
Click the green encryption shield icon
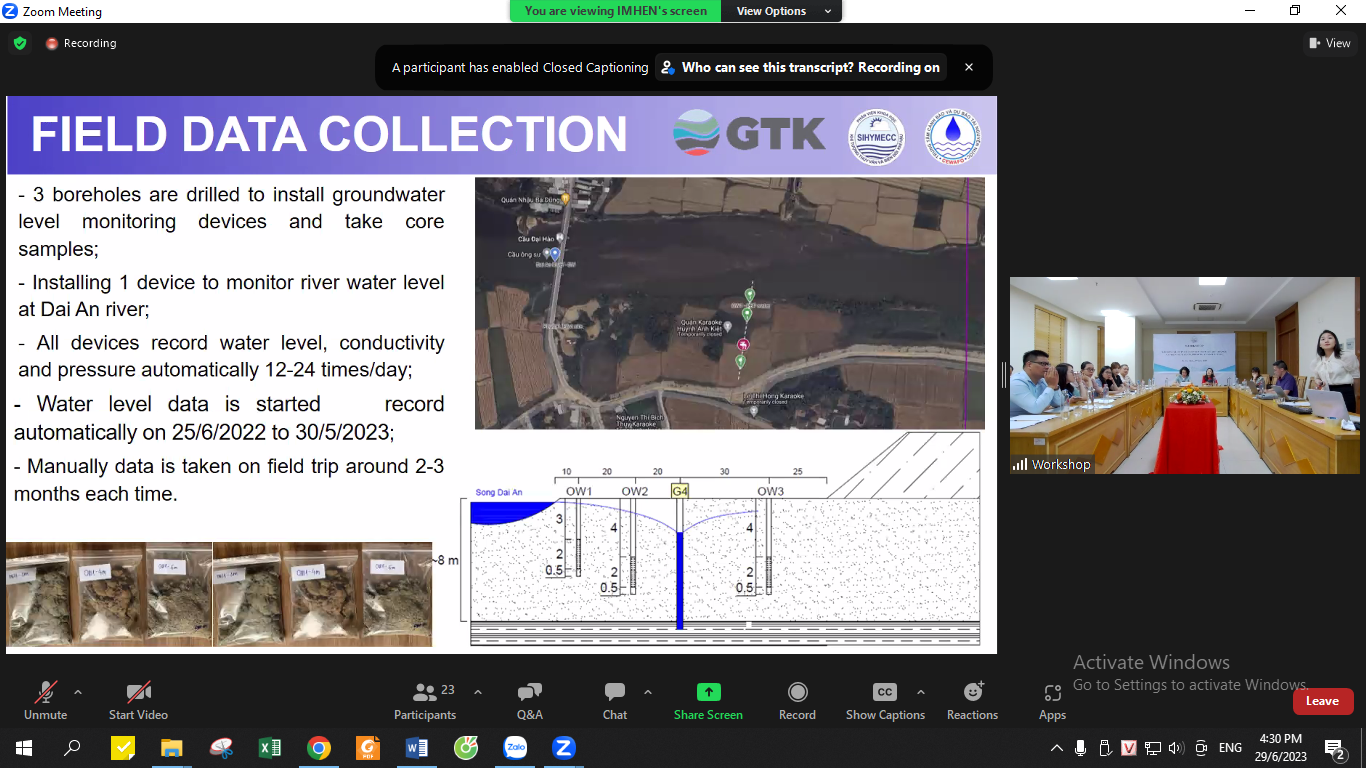pos(20,43)
